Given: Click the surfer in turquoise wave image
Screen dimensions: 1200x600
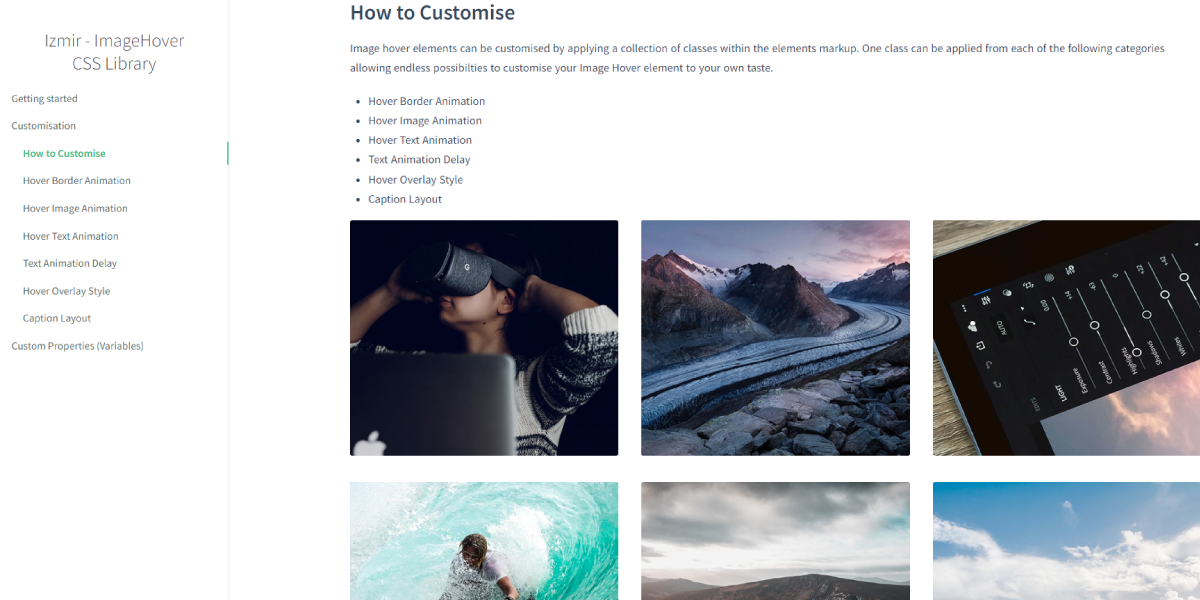Looking at the screenshot, I should 484,541.
